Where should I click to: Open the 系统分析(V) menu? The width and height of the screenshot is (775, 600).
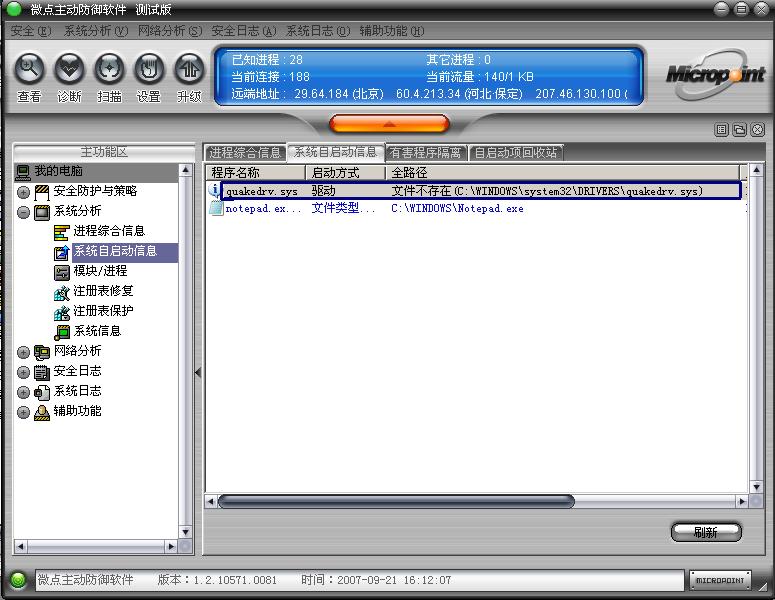96,31
